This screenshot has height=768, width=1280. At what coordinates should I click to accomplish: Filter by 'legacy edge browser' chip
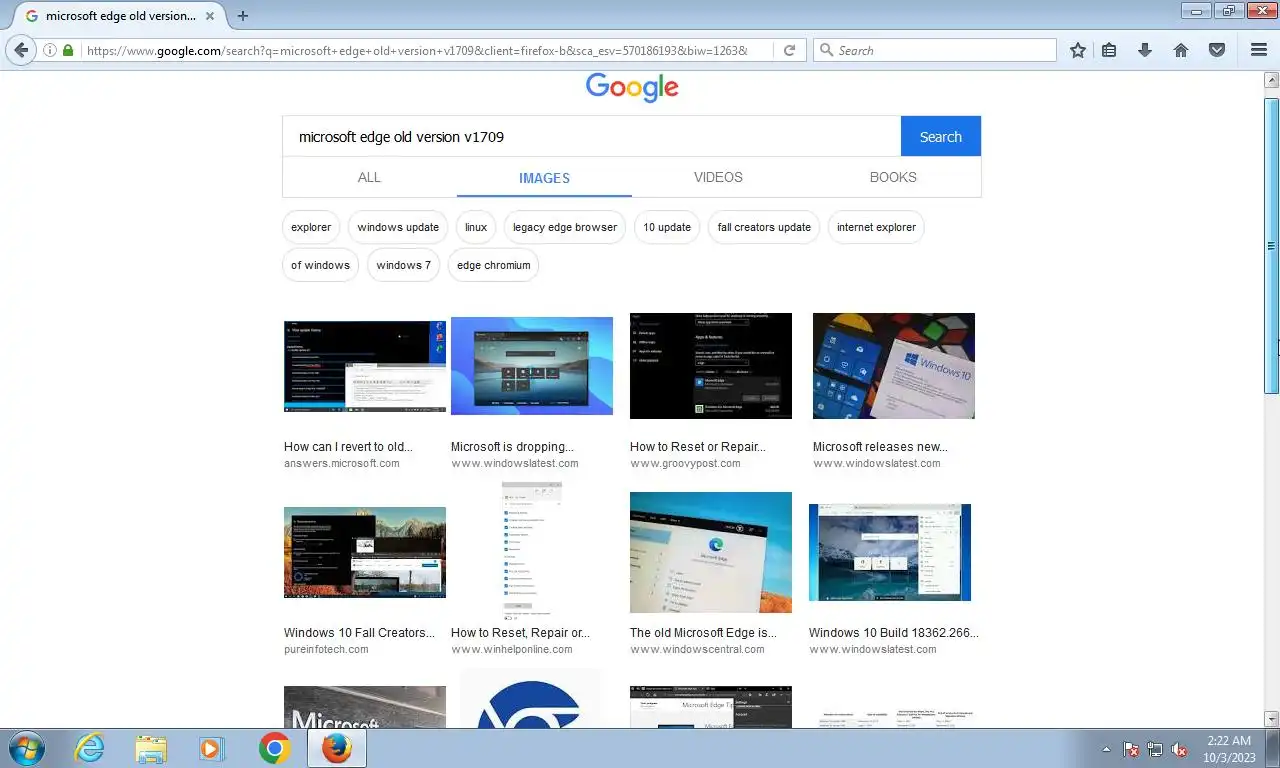coord(565,227)
